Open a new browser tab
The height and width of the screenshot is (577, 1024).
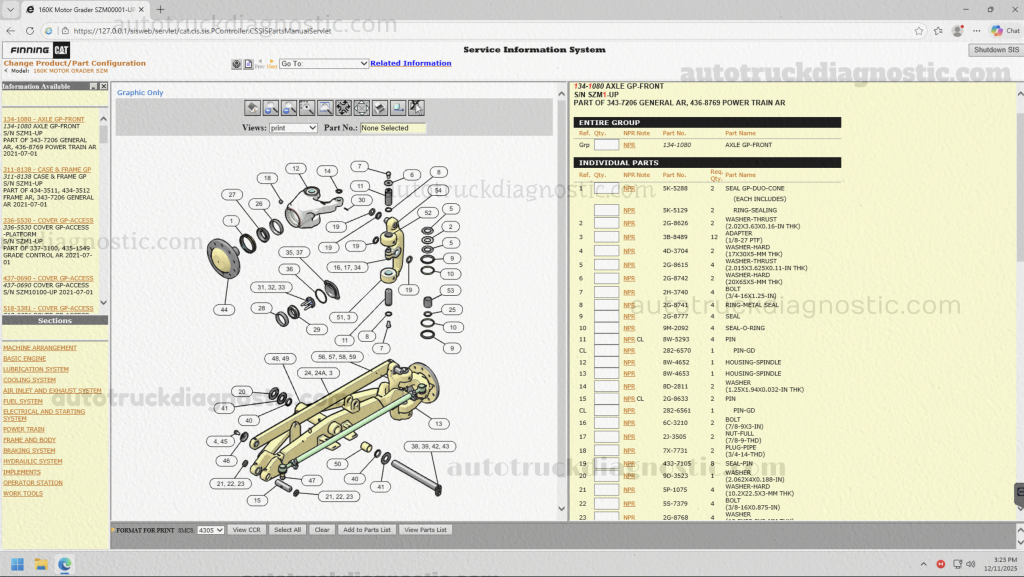click(160, 10)
